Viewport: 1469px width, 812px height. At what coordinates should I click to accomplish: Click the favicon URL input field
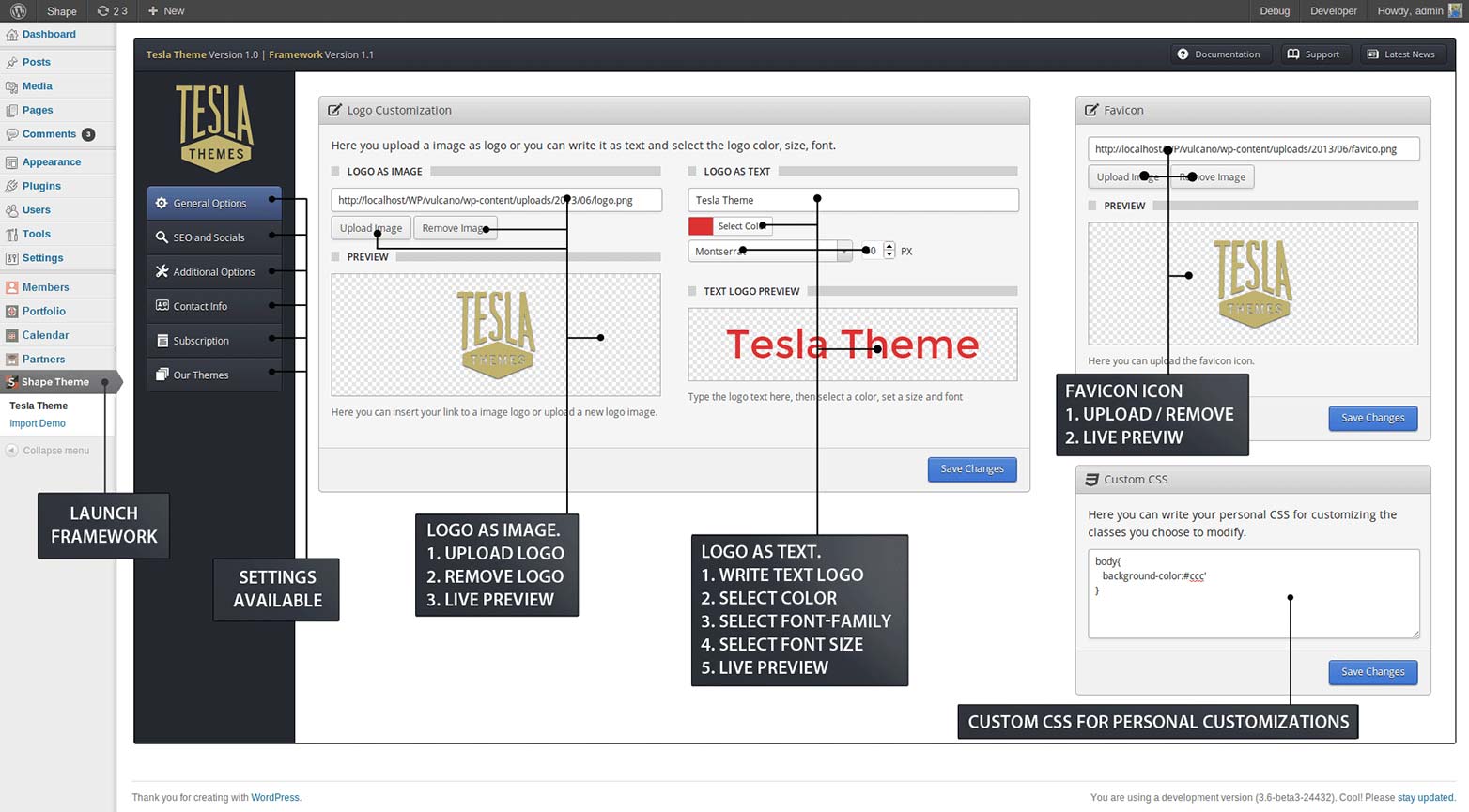coord(1253,148)
